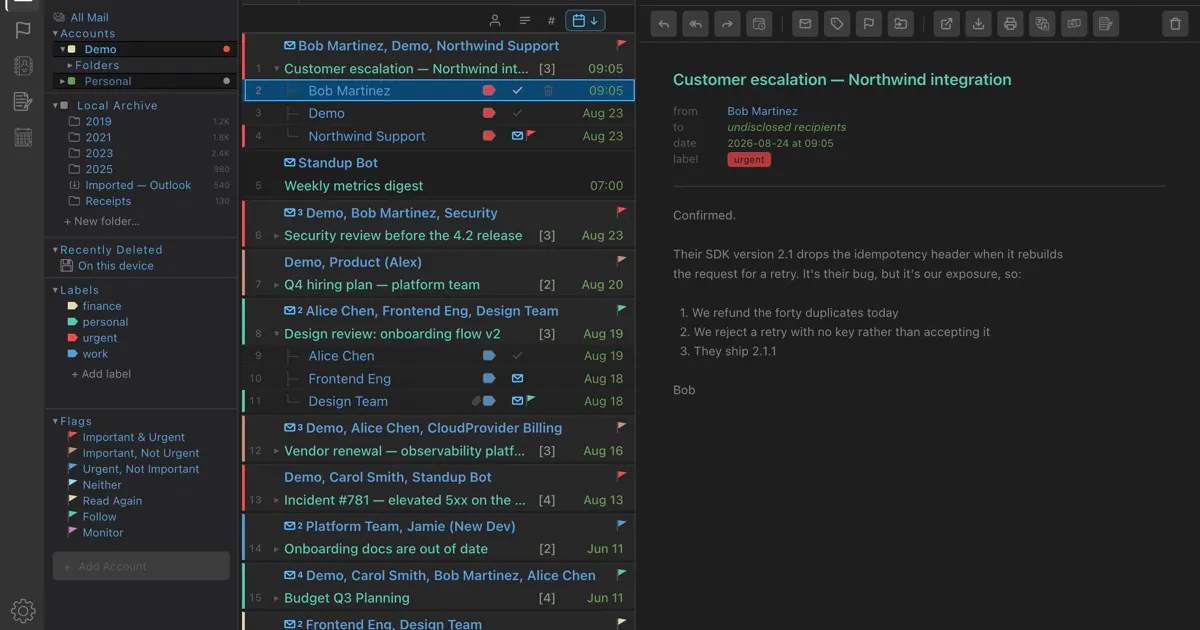This screenshot has width=1200, height=630.
Task: Toggle the date sort order button
Action: tap(586, 20)
